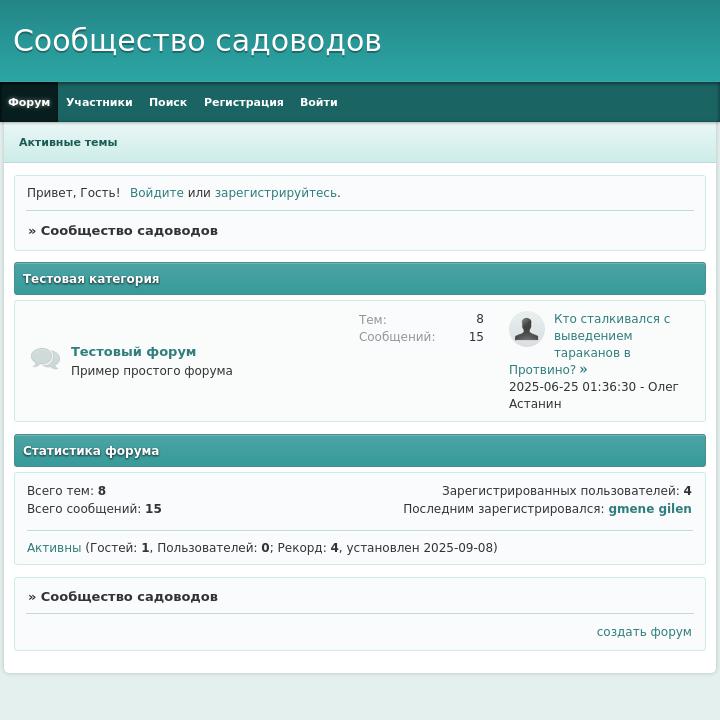
Task: Click the Войдите link in the greeting
Action: pos(156,193)
